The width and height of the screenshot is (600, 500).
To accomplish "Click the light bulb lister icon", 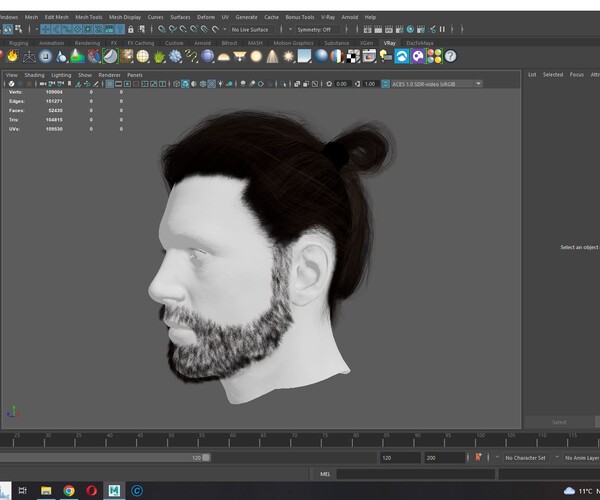I will [x=386, y=56].
